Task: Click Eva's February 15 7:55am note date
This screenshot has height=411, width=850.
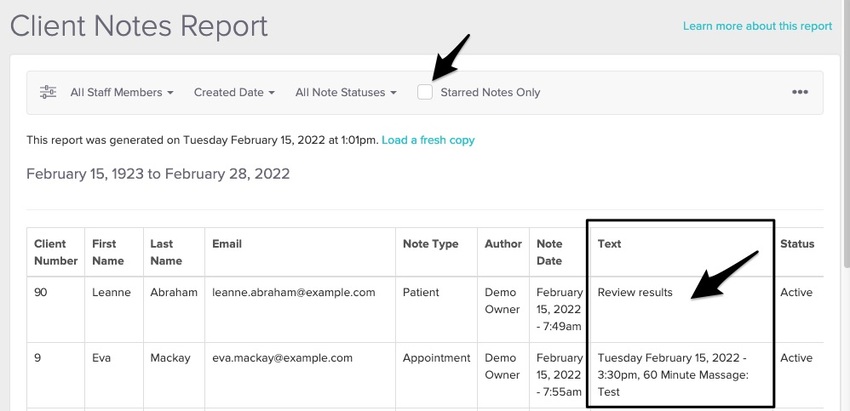Action: (x=559, y=375)
